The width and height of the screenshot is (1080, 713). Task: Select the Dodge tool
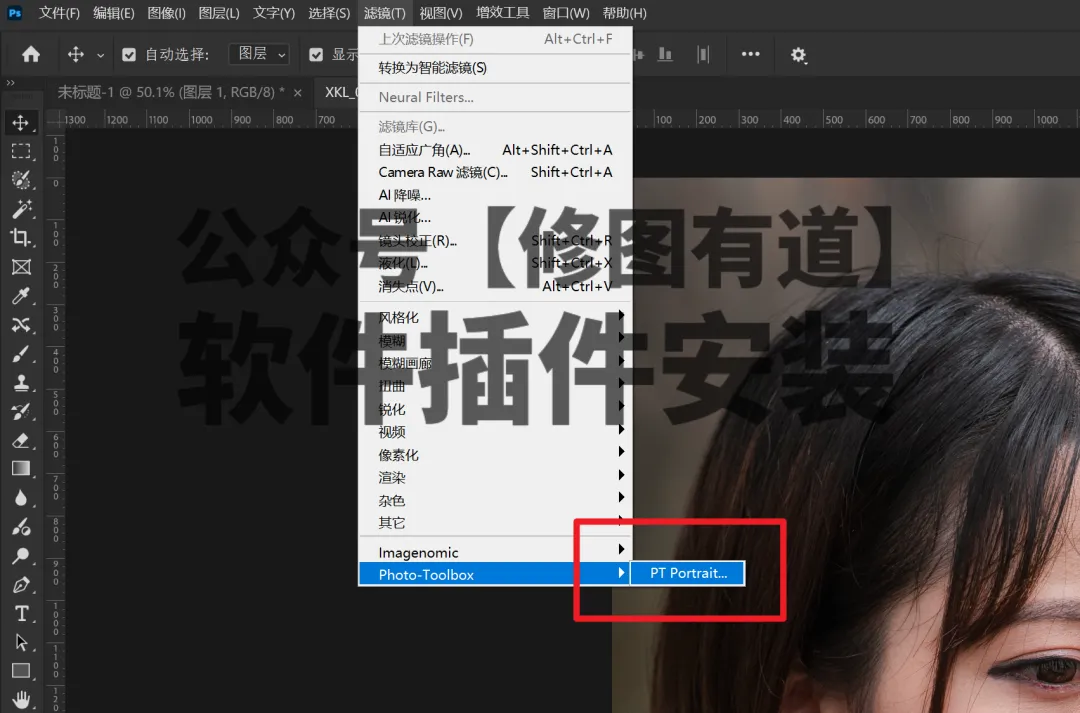21,556
